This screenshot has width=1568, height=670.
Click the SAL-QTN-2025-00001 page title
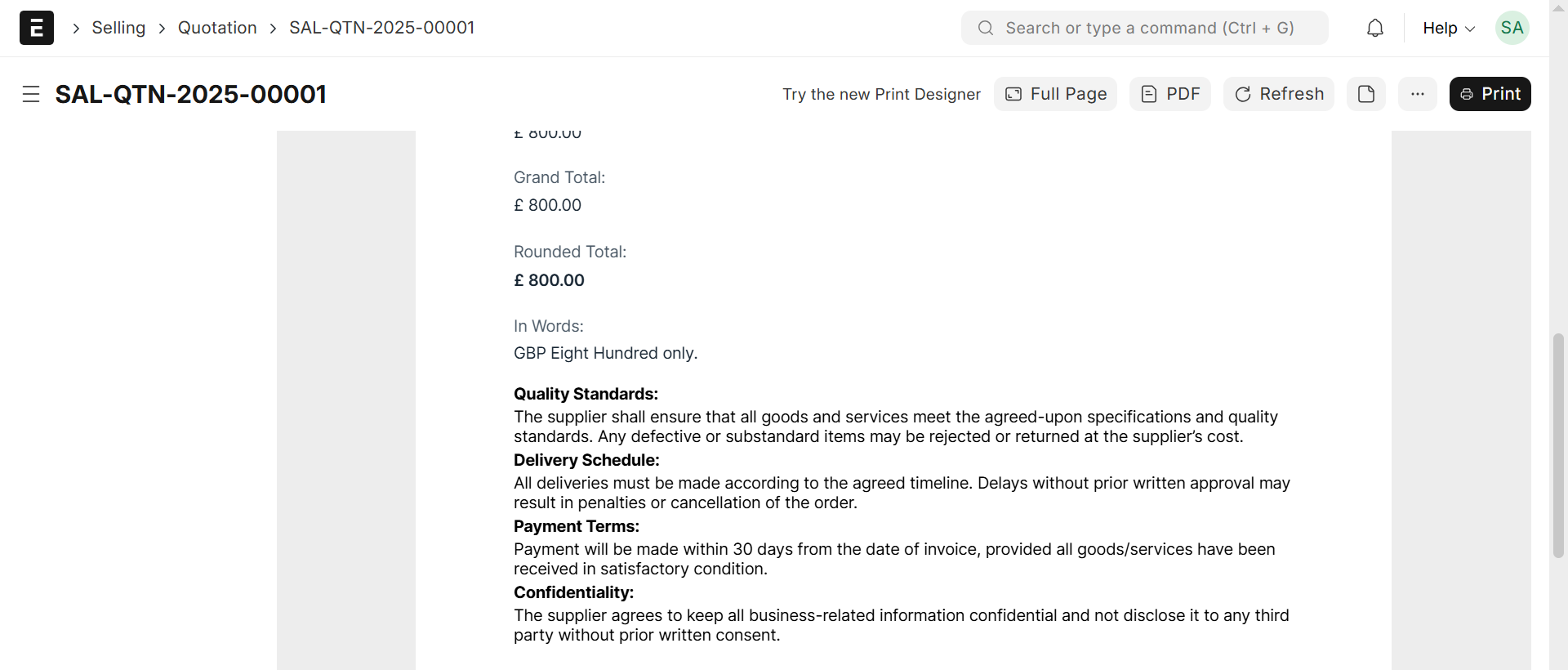(x=191, y=94)
